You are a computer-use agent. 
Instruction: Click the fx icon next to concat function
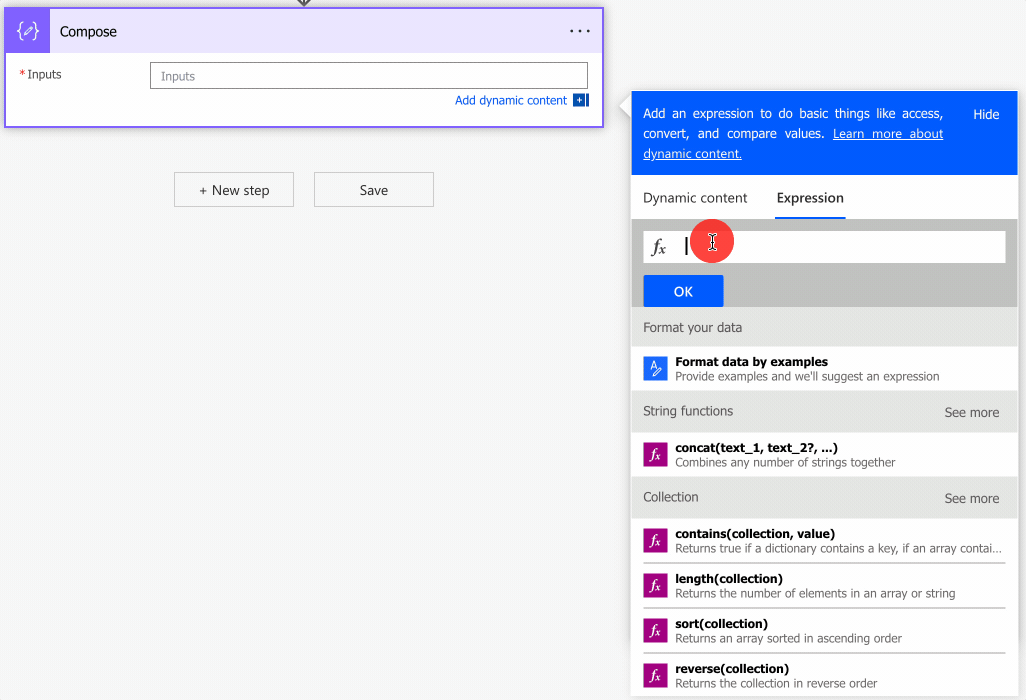pyautogui.click(x=655, y=455)
